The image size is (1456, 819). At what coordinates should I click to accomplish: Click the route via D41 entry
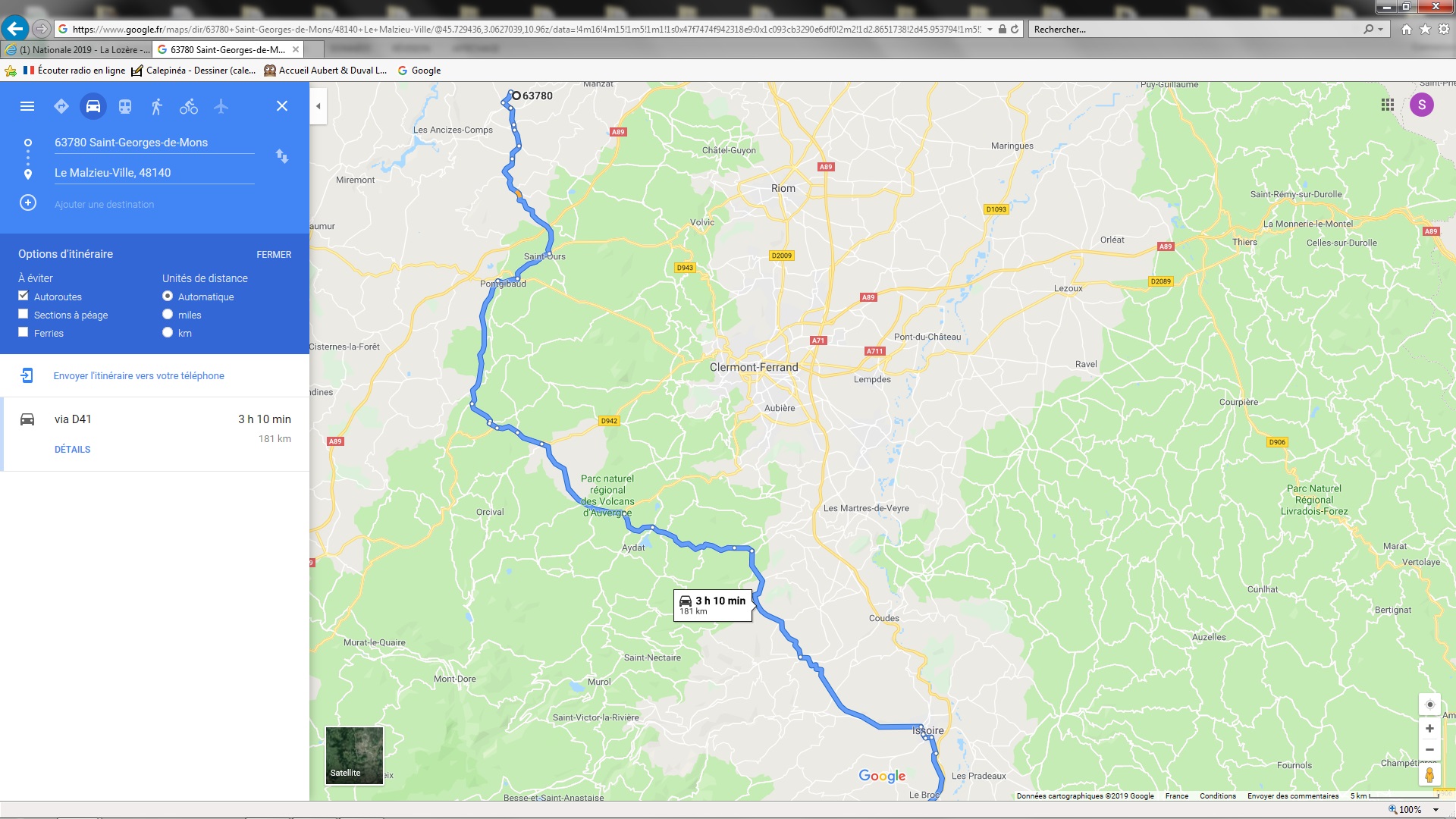click(x=155, y=434)
